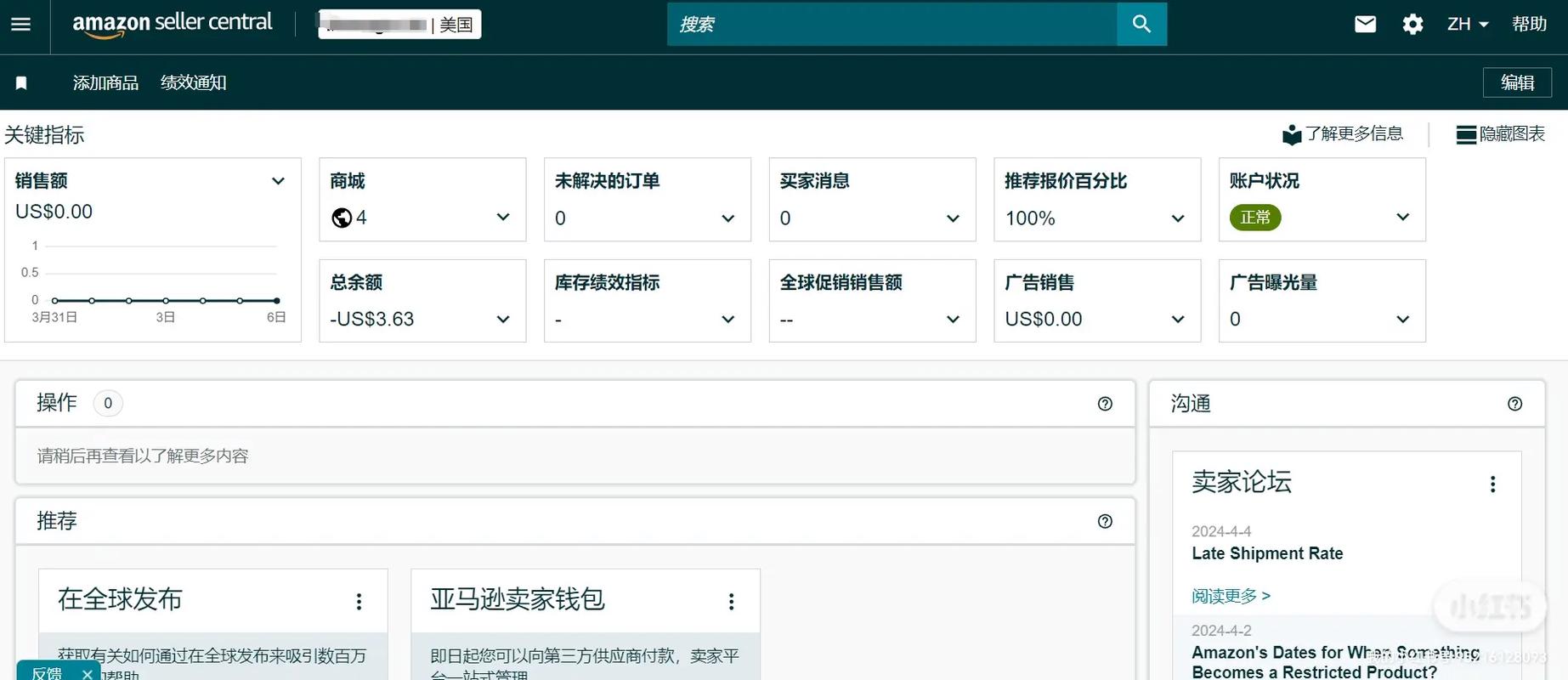Screen dimensions: 1568x680
Task: Click the 亚马逊卖家钱包 card title
Action: (x=518, y=599)
